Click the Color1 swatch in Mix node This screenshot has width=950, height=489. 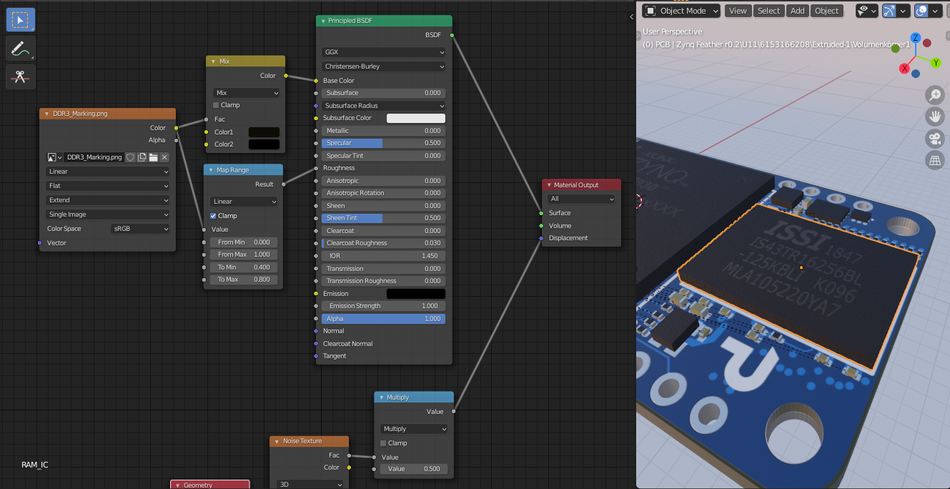[x=264, y=132]
